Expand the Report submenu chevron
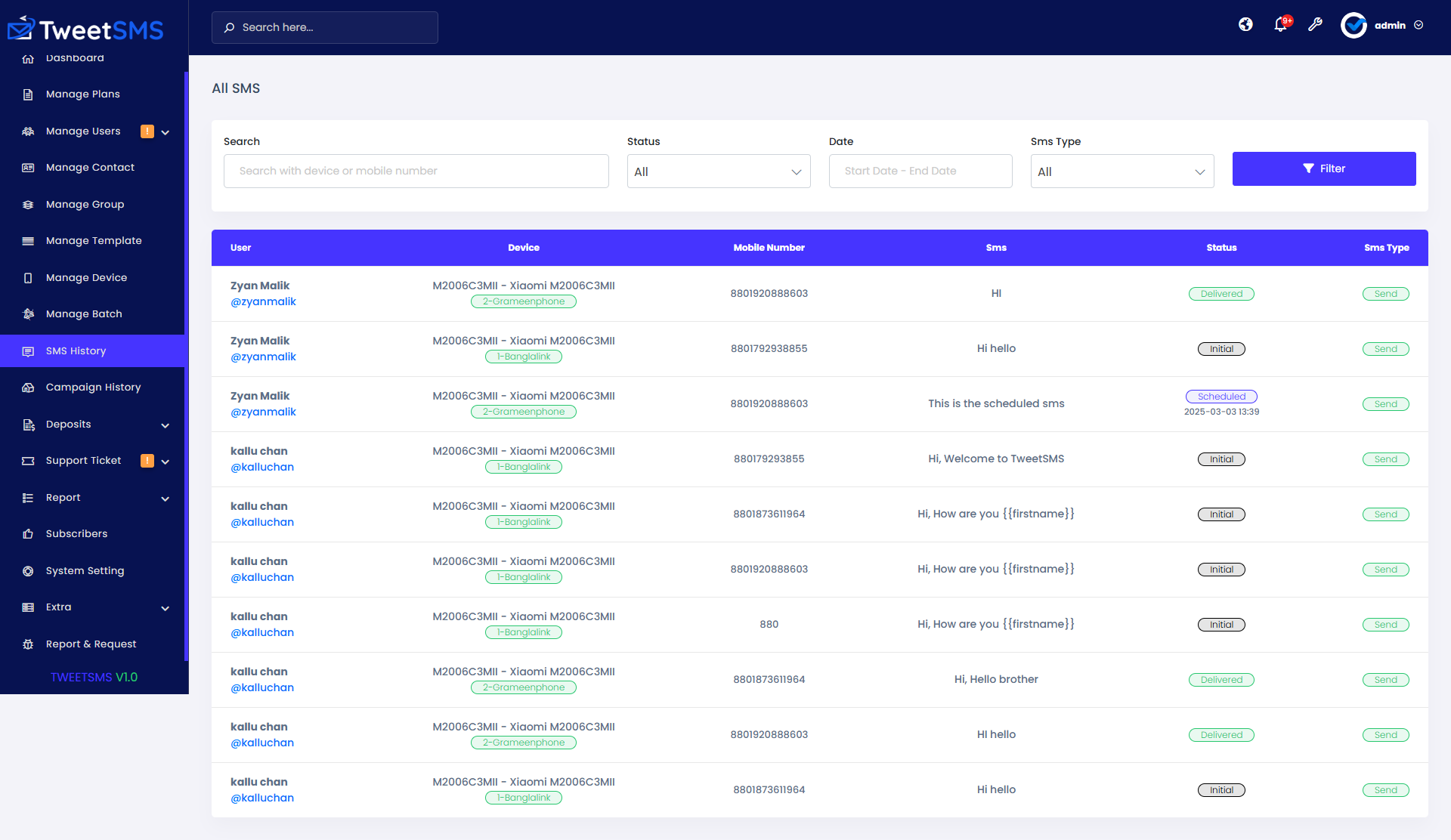Image resolution: width=1451 pixels, height=840 pixels. pos(166,499)
